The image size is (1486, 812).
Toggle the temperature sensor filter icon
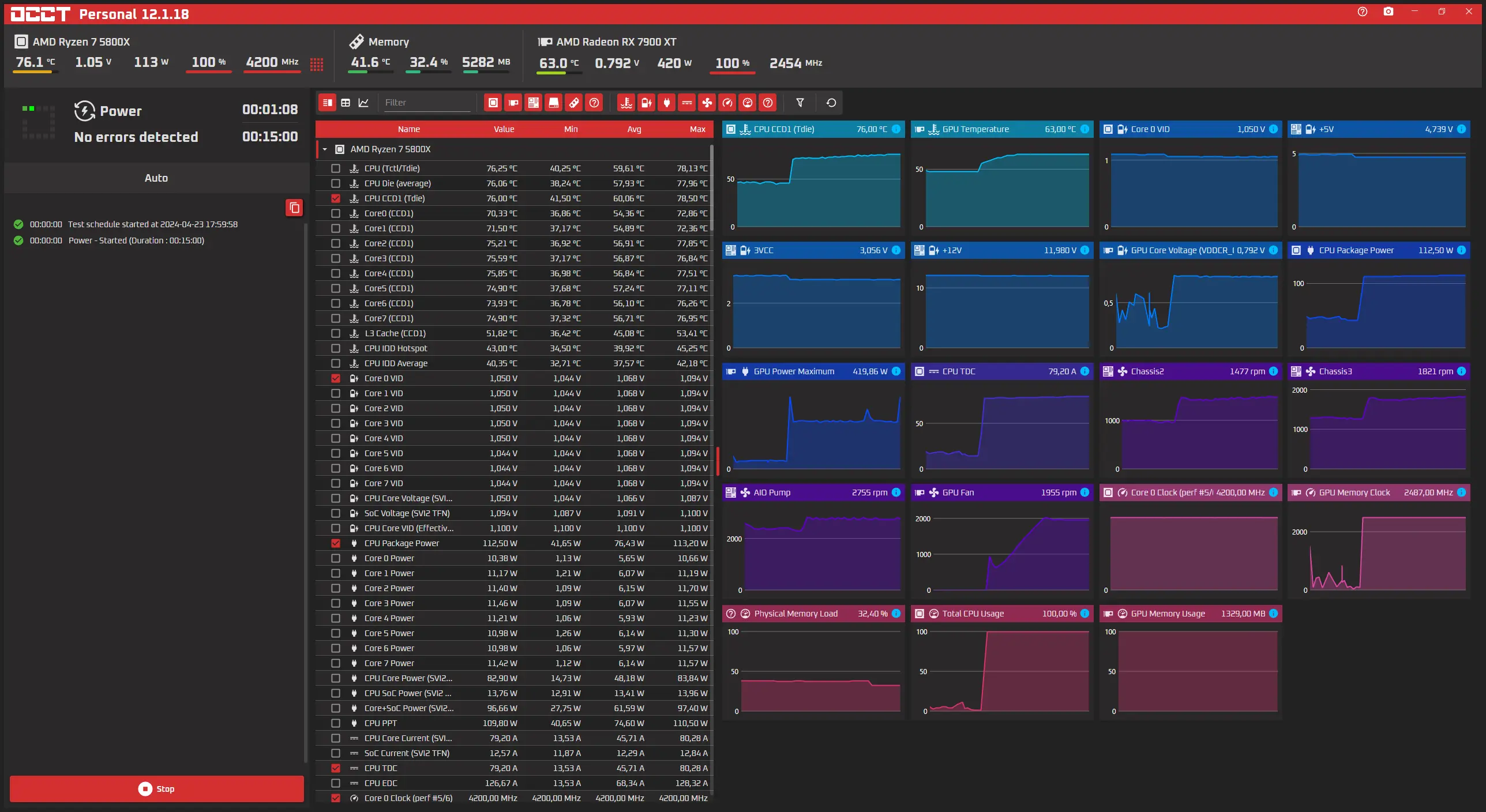[x=626, y=103]
